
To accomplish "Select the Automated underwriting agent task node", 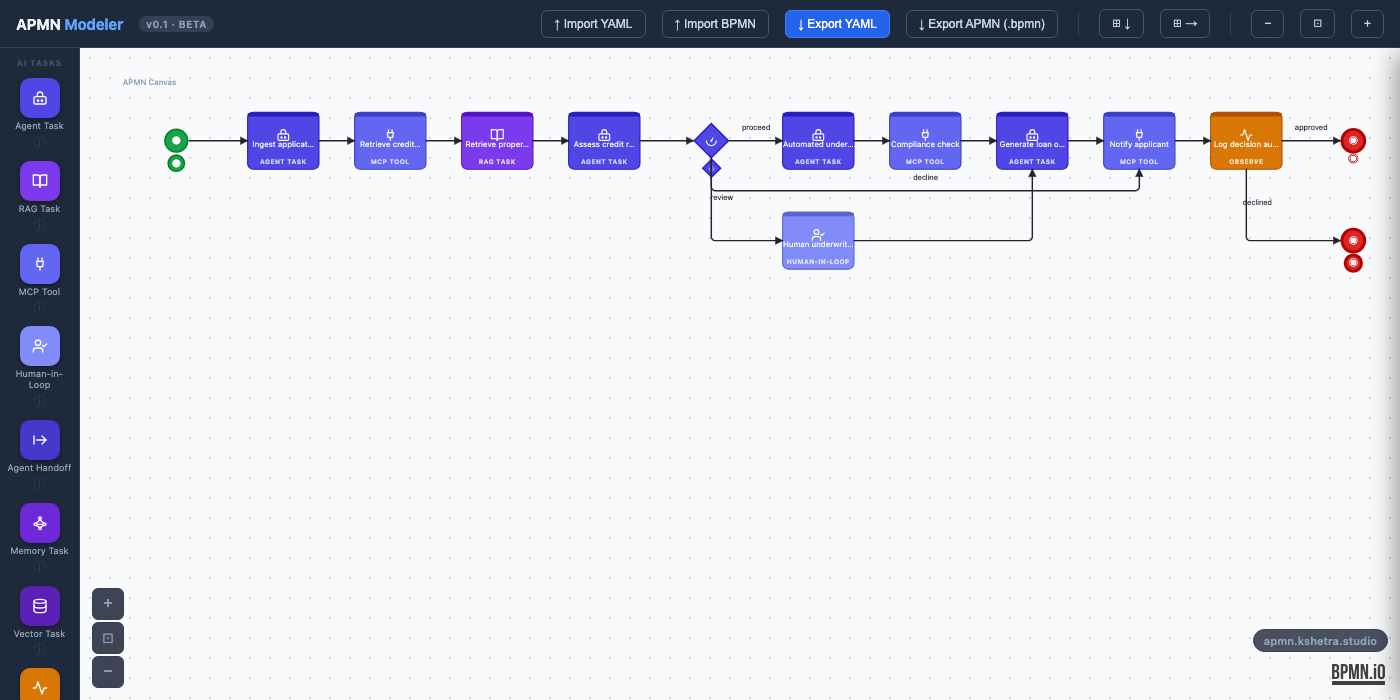I will click(x=818, y=141).
